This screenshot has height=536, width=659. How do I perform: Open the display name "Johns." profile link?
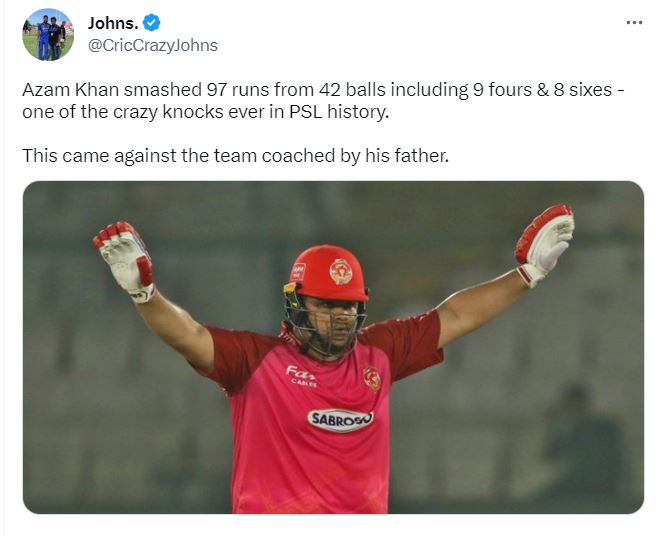[x=113, y=24]
